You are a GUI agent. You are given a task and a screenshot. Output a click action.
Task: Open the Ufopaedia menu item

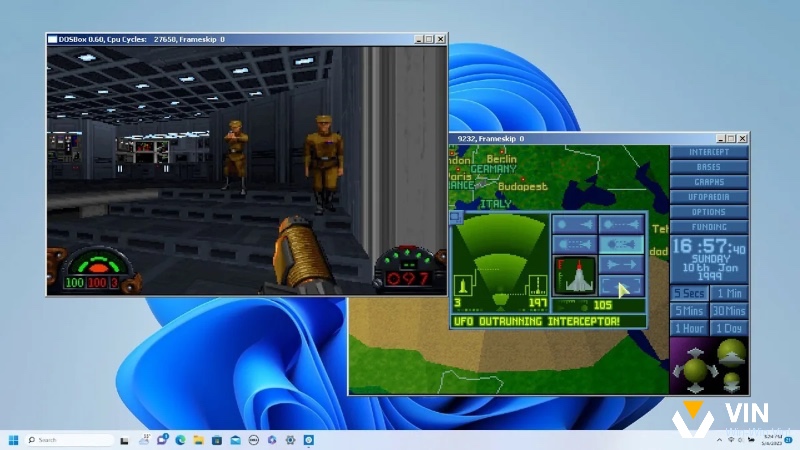click(709, 197)
